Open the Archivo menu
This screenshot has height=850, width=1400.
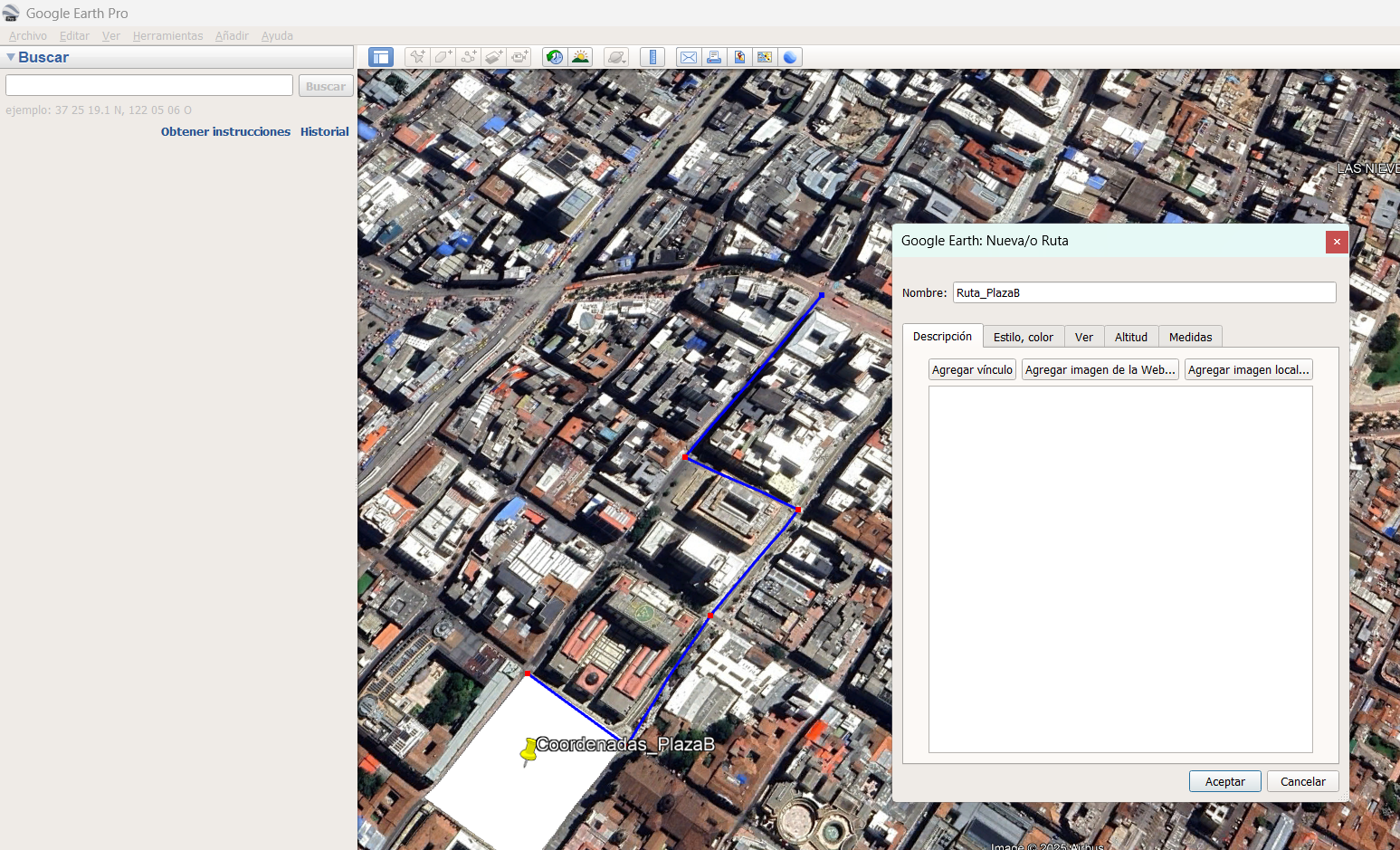tap(28, 36)
